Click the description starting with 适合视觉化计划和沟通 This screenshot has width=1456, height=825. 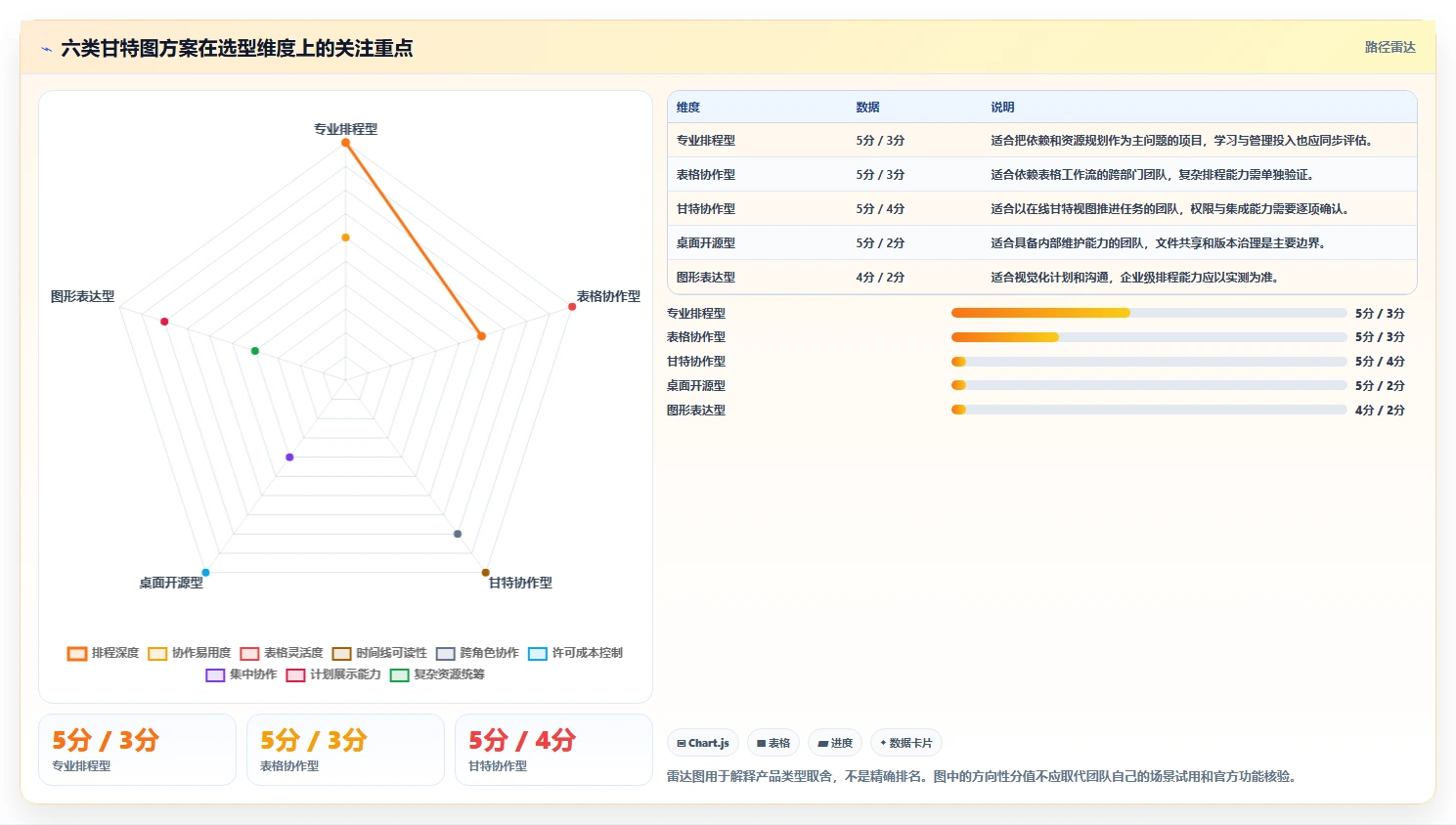coord(1134,278)
